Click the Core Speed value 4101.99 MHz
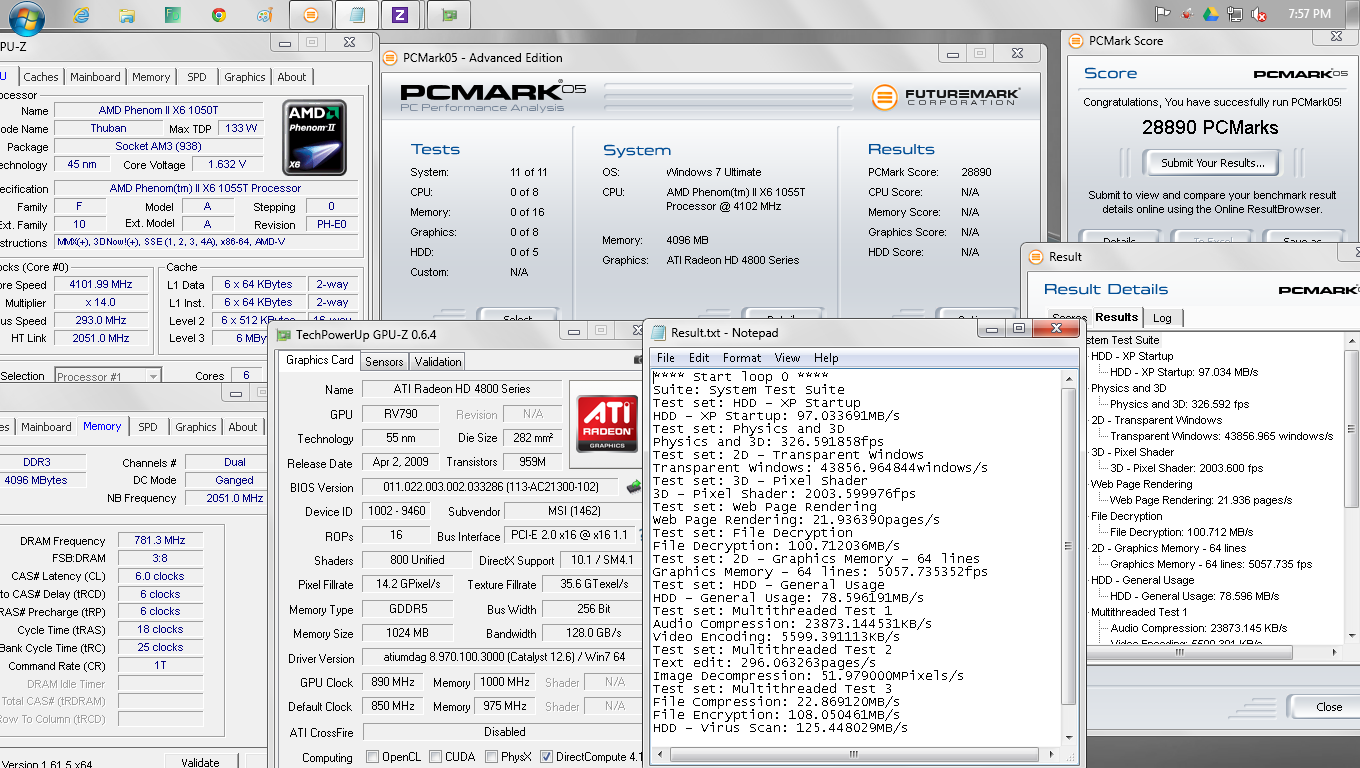1360x768 pixels. click(101, 284)
